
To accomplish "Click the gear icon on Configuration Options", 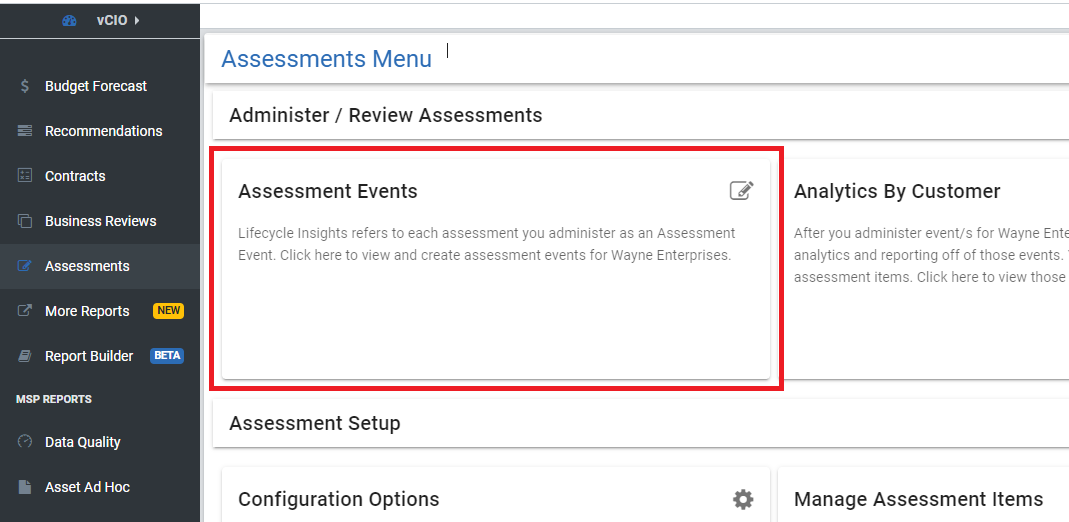I will 742,499.
